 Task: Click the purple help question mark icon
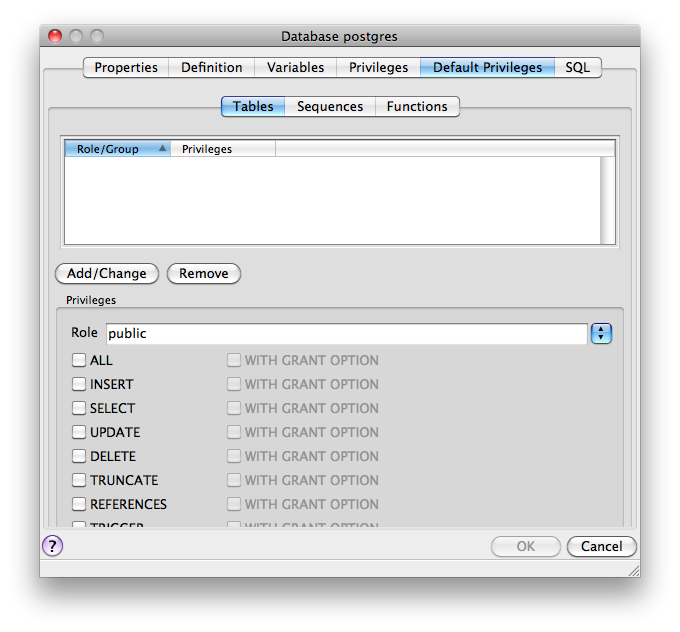coord(53,545)
